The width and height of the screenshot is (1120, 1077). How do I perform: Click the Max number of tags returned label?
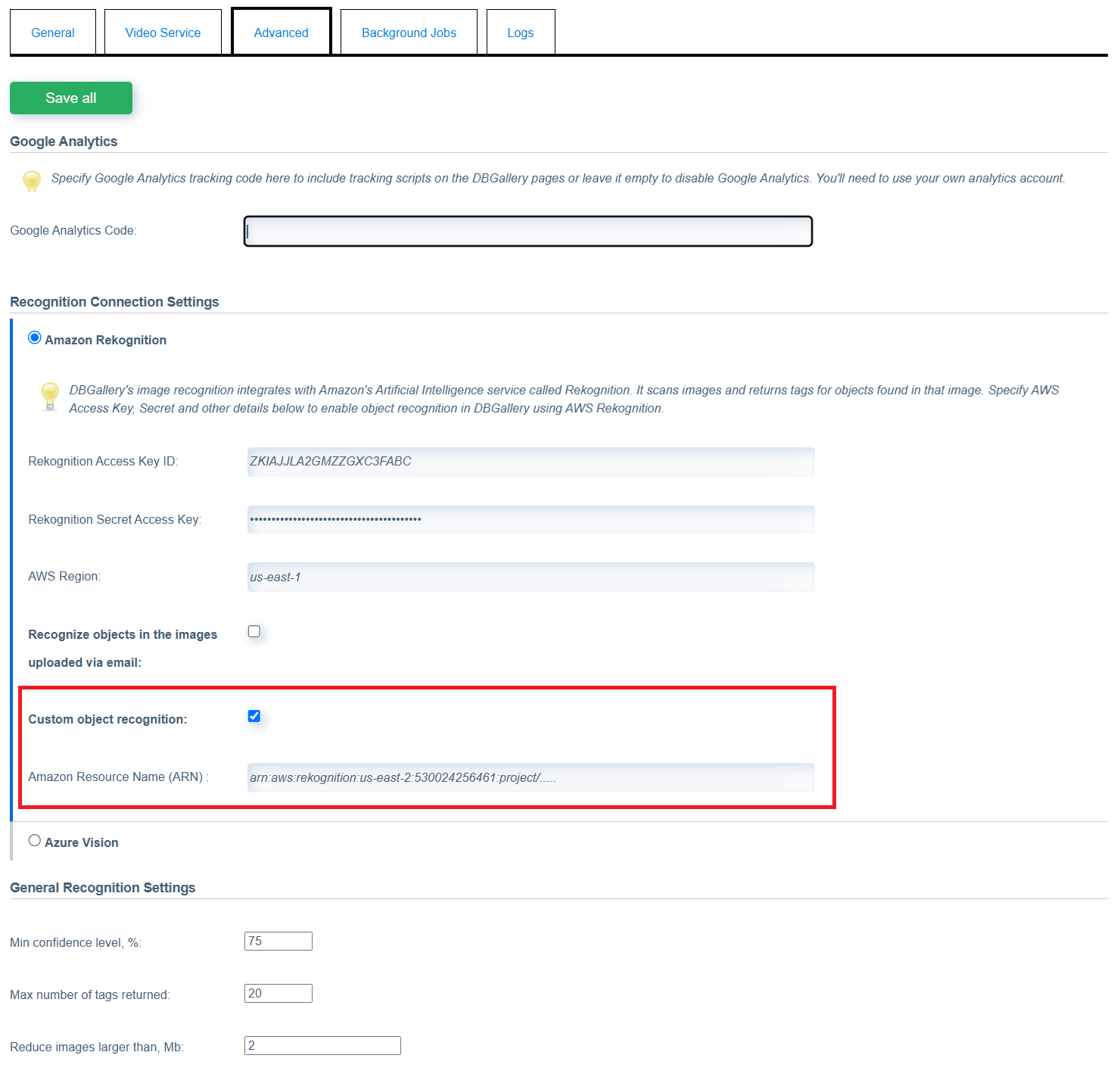90,995
